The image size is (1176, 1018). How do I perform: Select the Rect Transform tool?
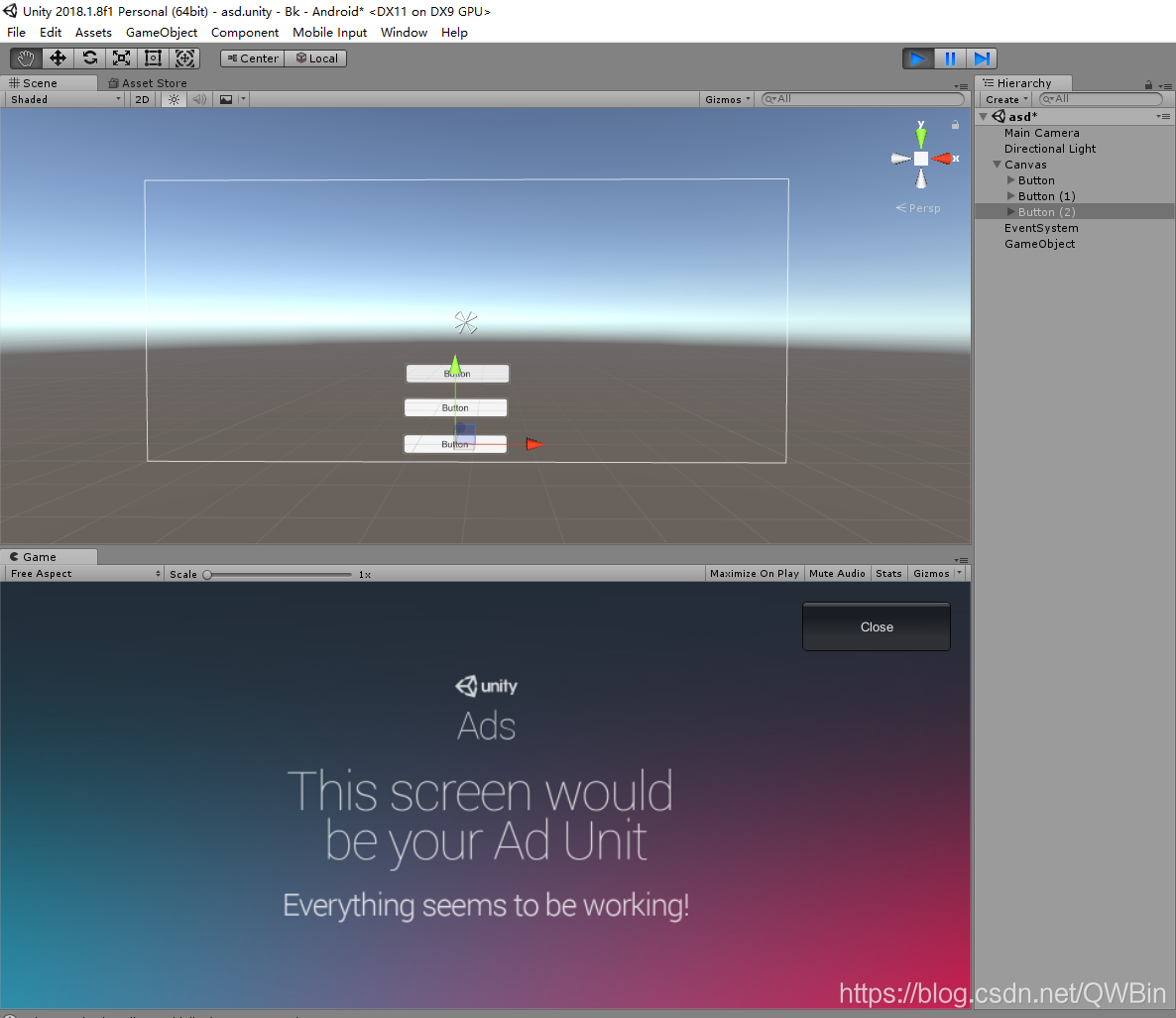coord(152,57)
